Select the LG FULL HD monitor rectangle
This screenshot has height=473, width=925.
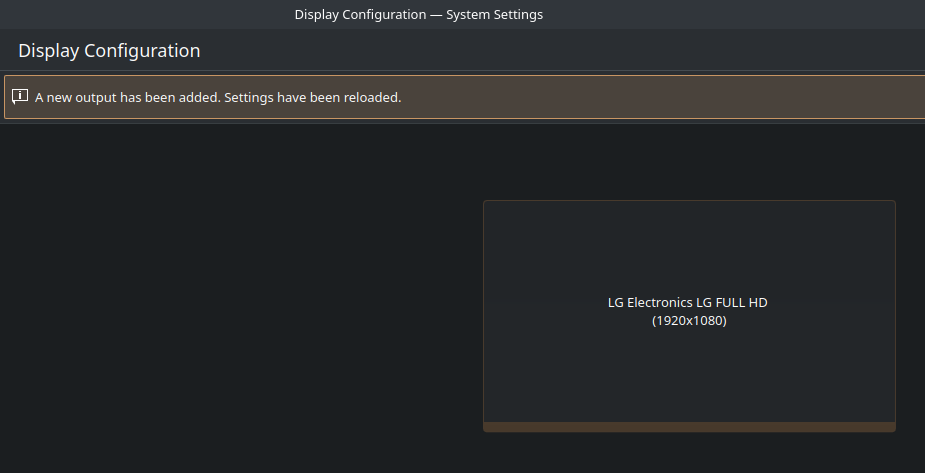[x=689, y=316]
